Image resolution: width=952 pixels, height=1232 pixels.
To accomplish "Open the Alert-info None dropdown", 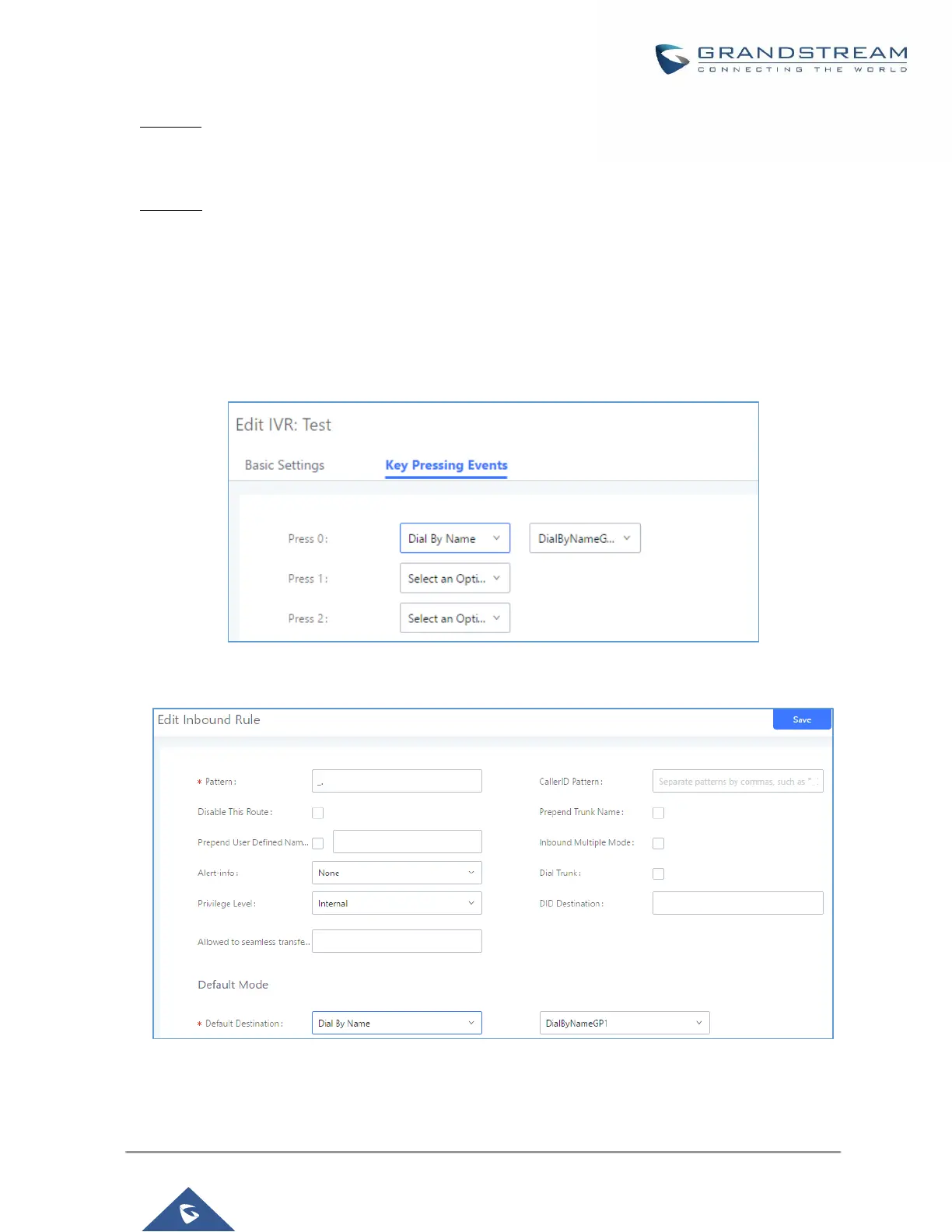I will 397,873.
